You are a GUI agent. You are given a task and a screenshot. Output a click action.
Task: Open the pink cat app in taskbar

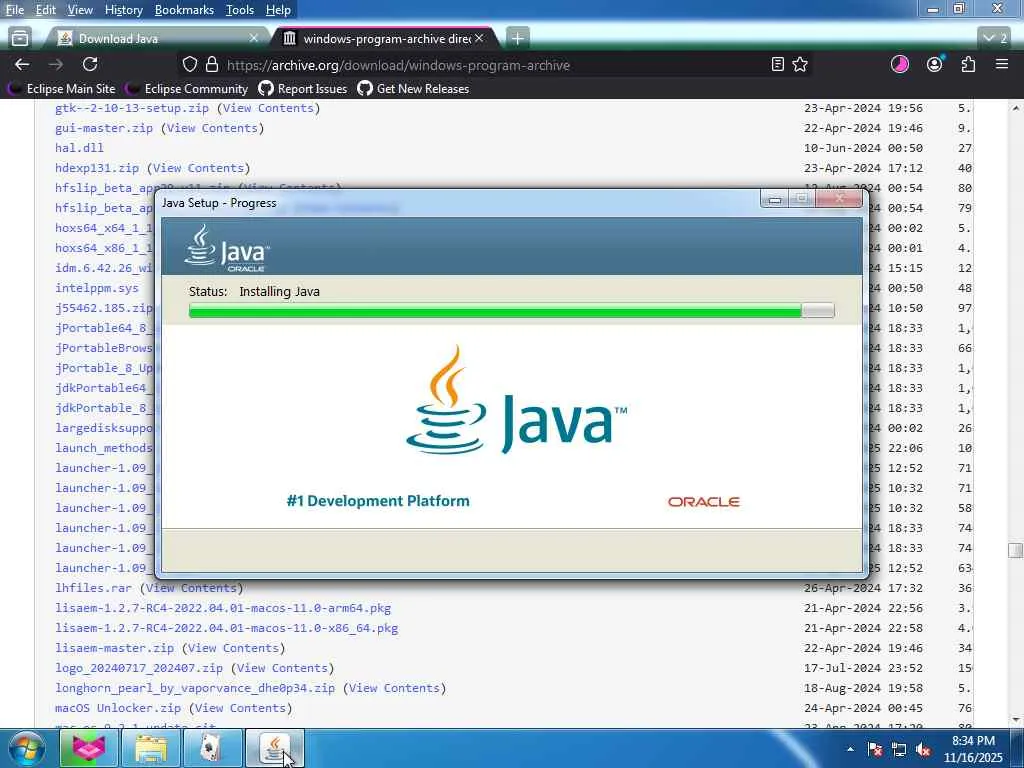pos(88,748)
